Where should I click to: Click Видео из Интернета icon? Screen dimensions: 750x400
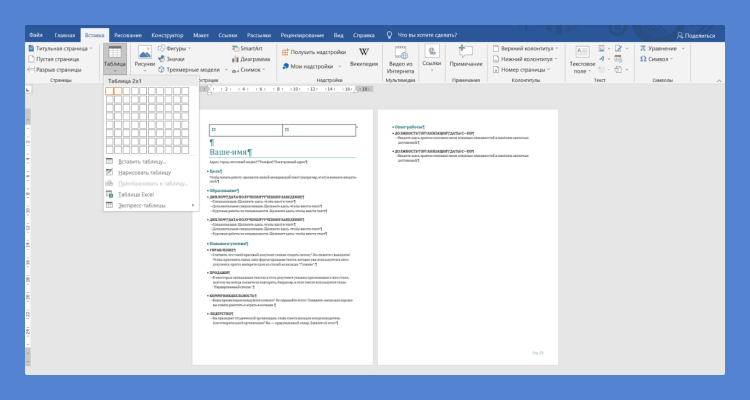point(400,58)
